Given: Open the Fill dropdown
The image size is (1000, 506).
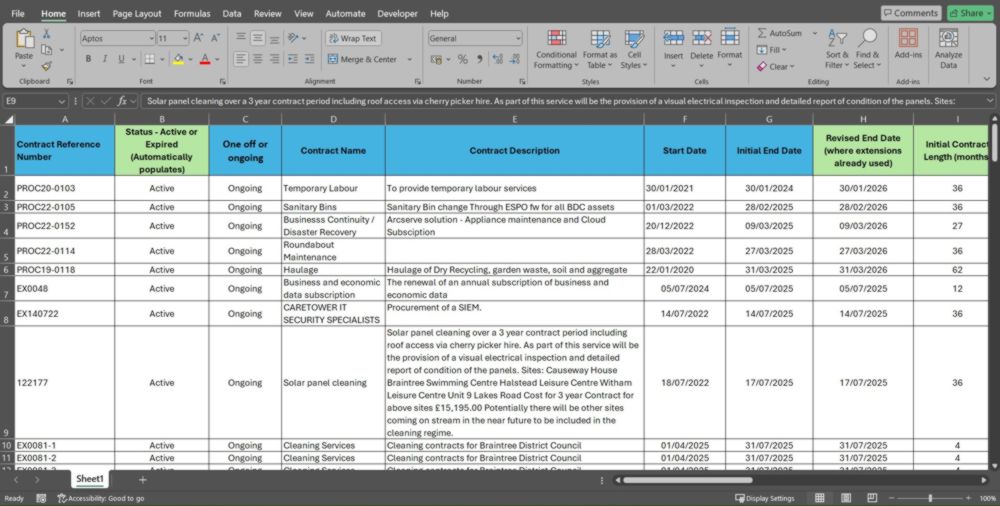Looking at the screenshot, I should [772, 50].
